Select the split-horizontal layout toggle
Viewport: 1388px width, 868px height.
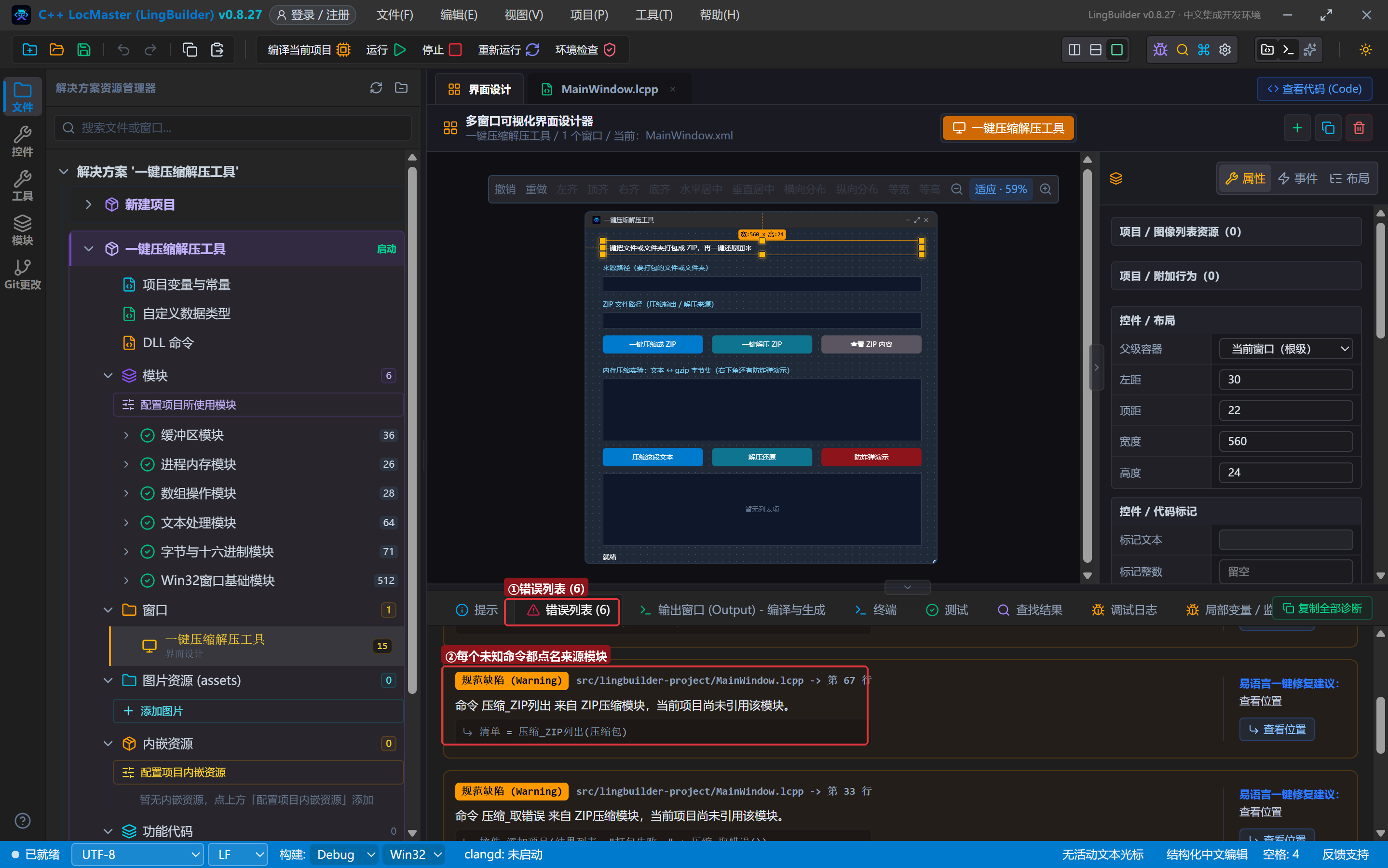pos(1096,50)
